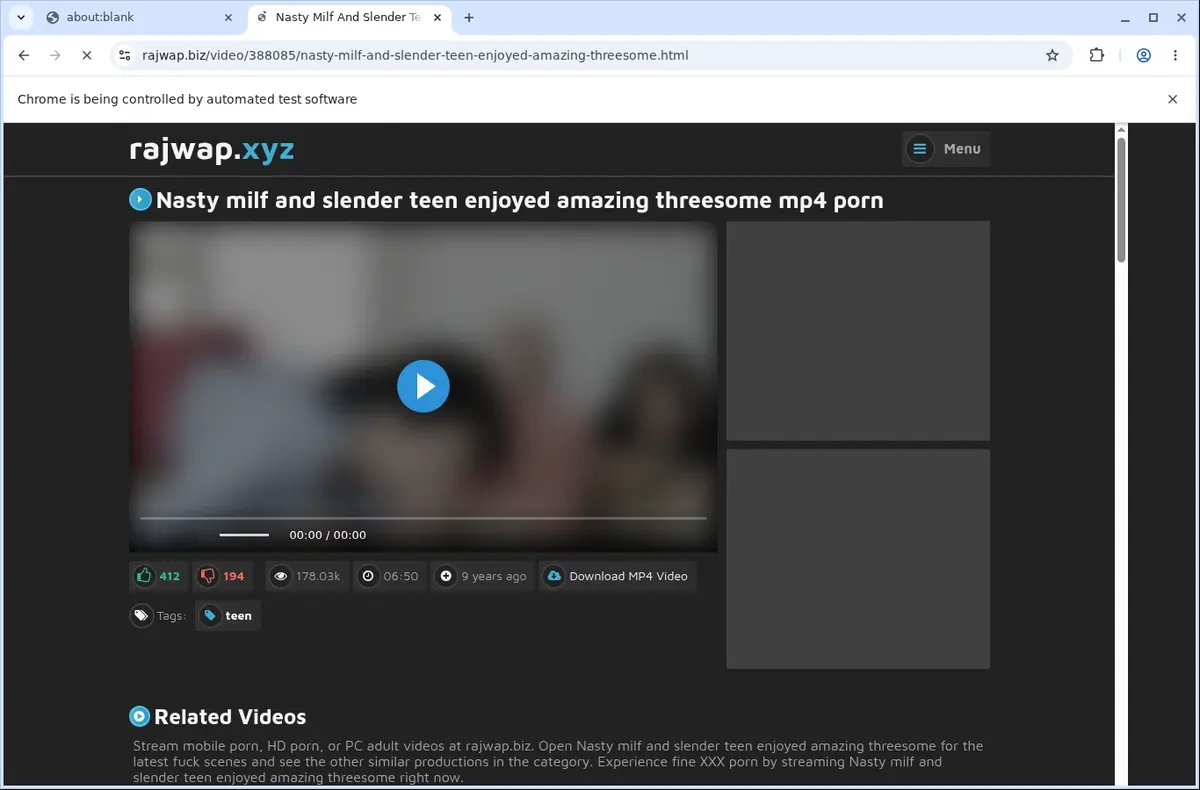Stop loading the page
Viewport: 1200px width, 790px height.
pyautogui.click(x=87, y=55)
